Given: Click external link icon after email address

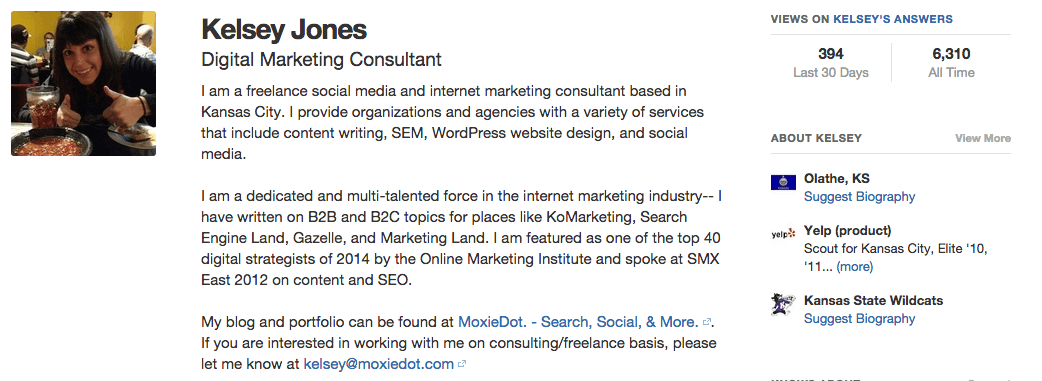Looking at the screenshot, I should pos(463,364).
